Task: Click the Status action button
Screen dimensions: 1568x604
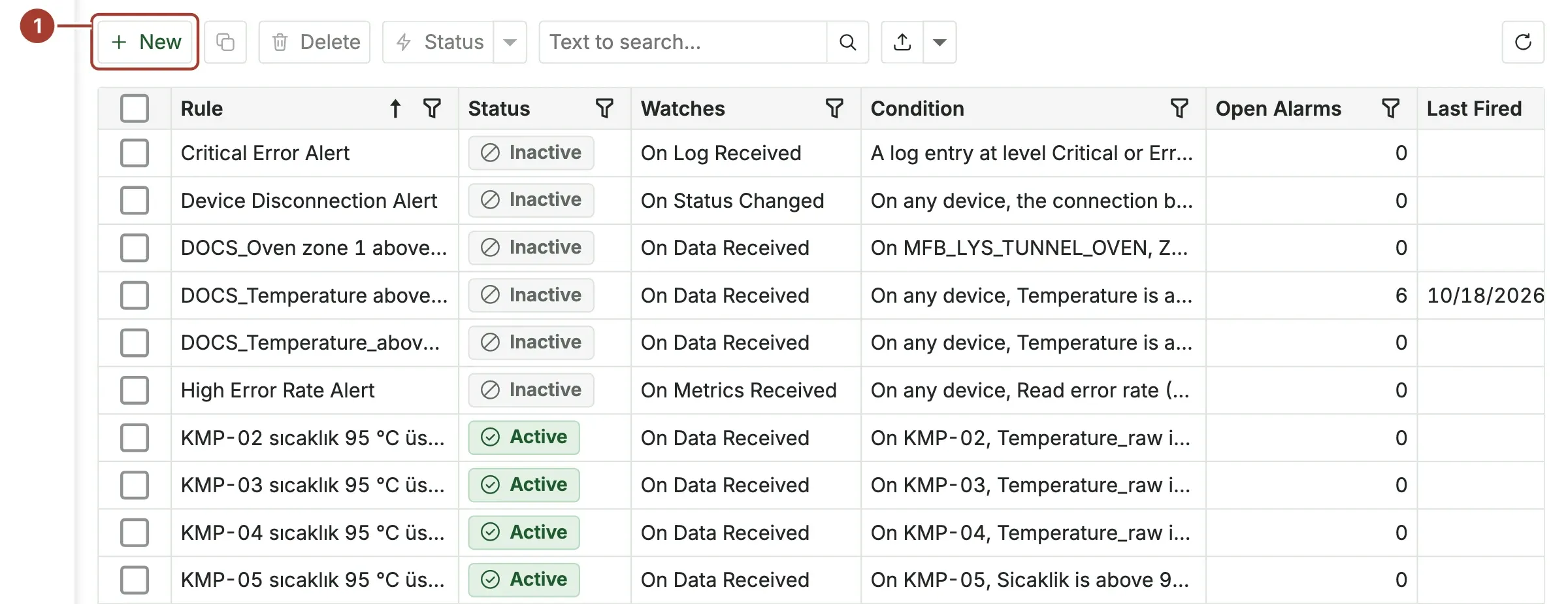Action: tap(438, 42)
